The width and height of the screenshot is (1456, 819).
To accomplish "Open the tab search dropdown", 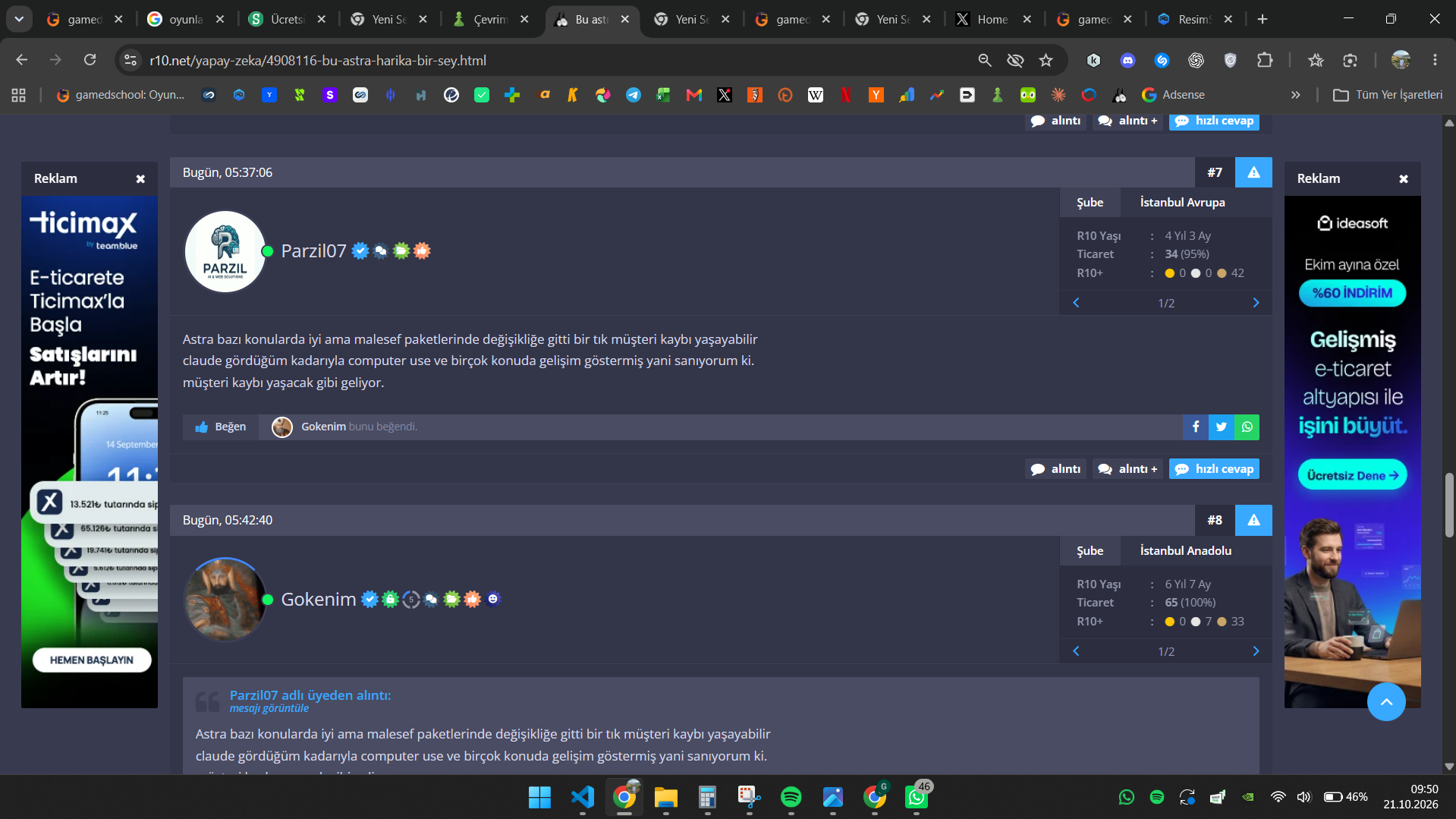I will (19, 19).
